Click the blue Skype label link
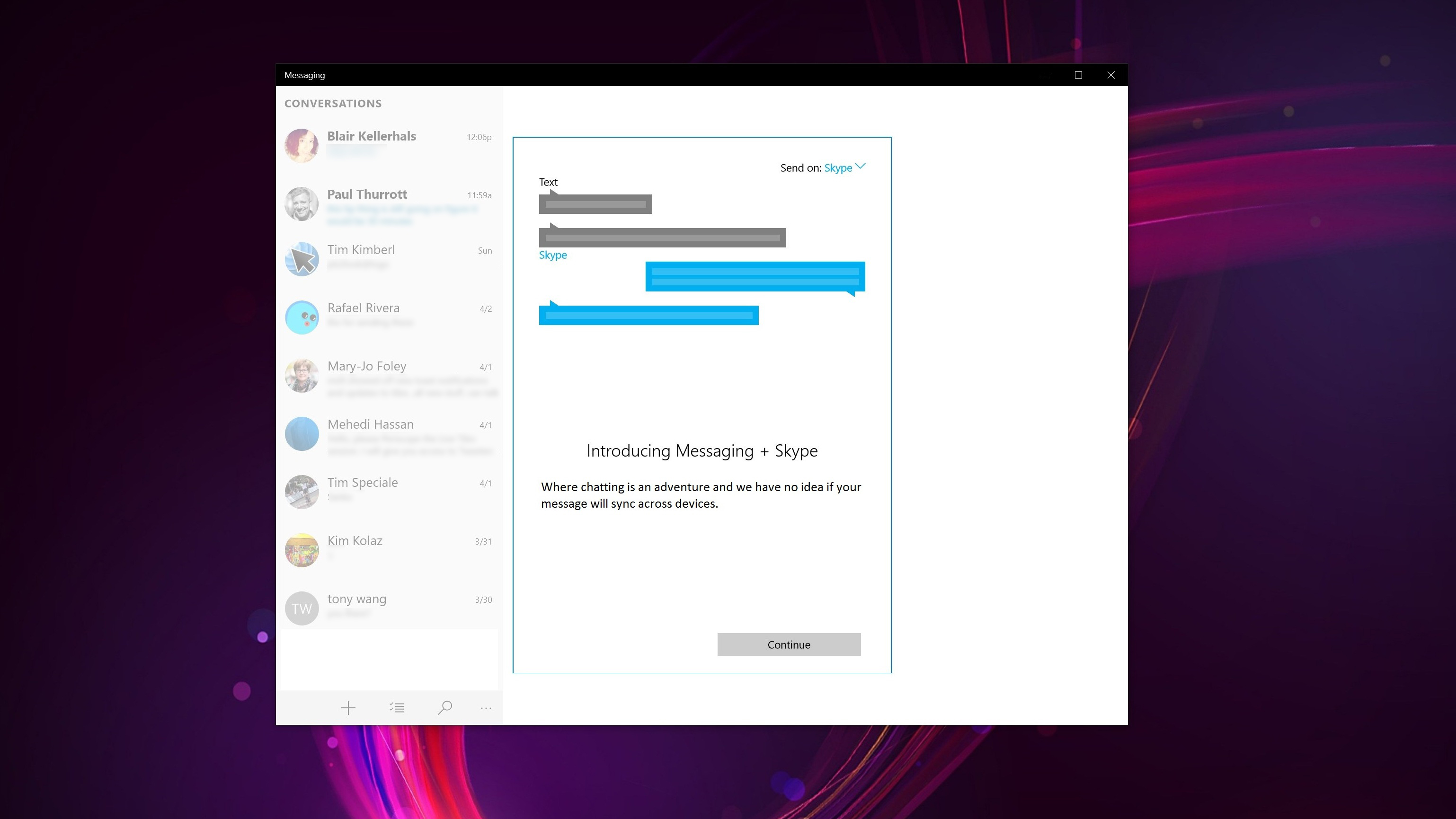This screenshot has height=819, width=1456. 552,255
